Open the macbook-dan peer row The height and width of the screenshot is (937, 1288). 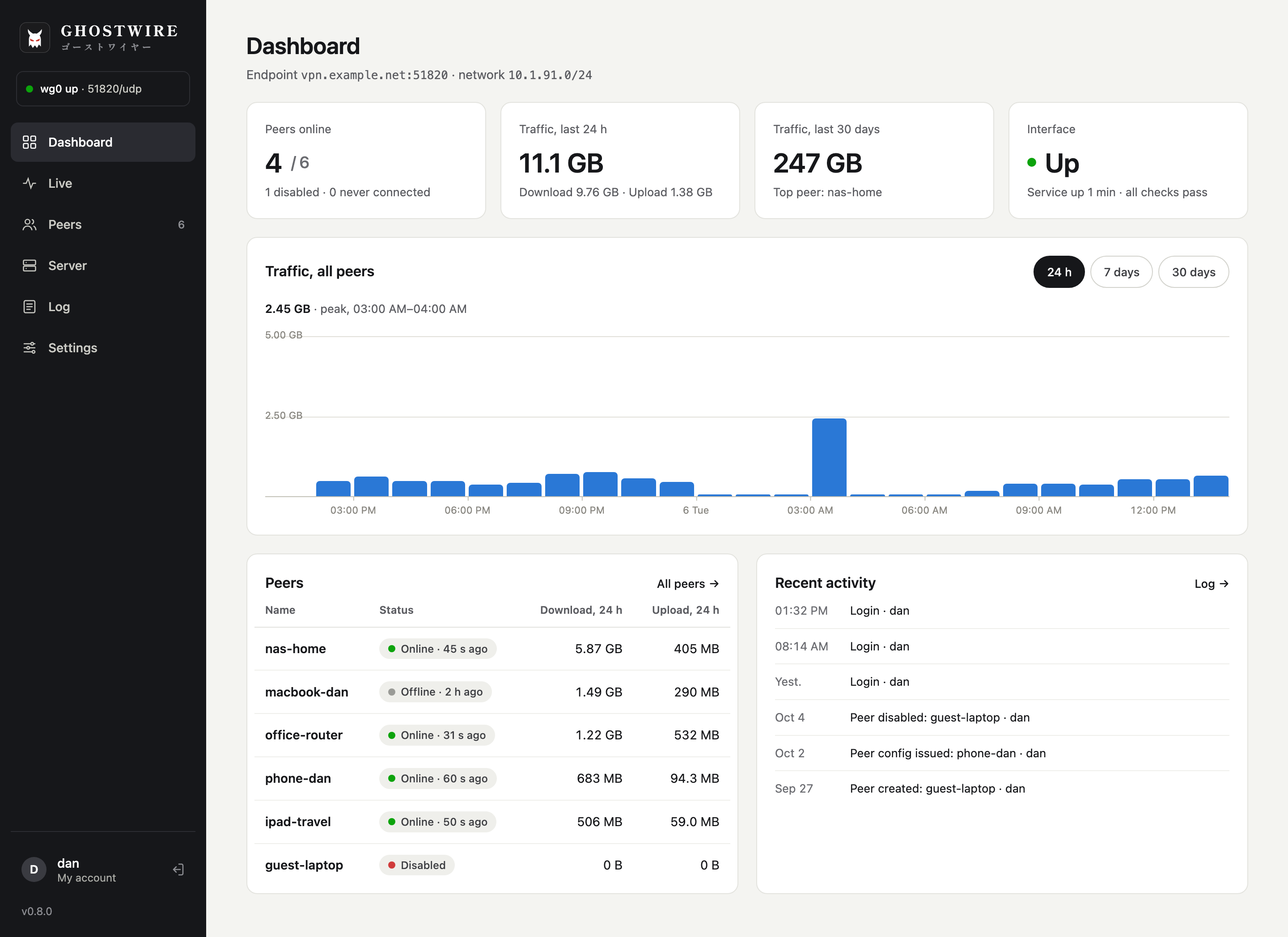tap(492, 692)
